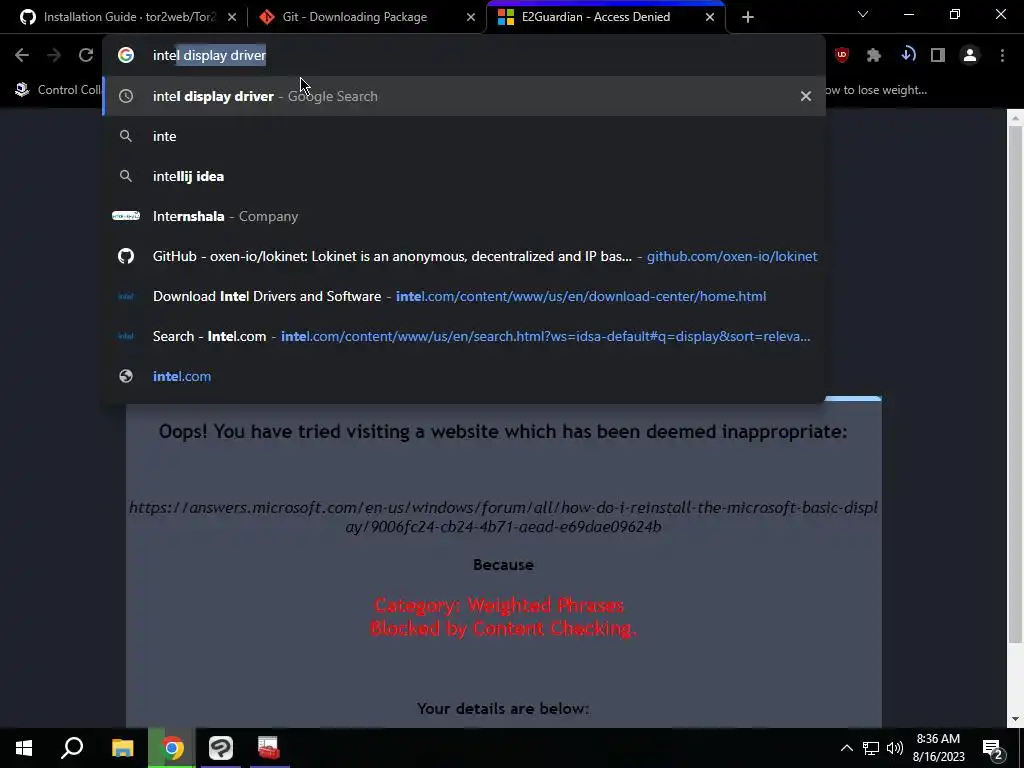The image size is (1024, 768).
Task: Choose the 'inte' search suggestion
Action: tap(464, 136)
